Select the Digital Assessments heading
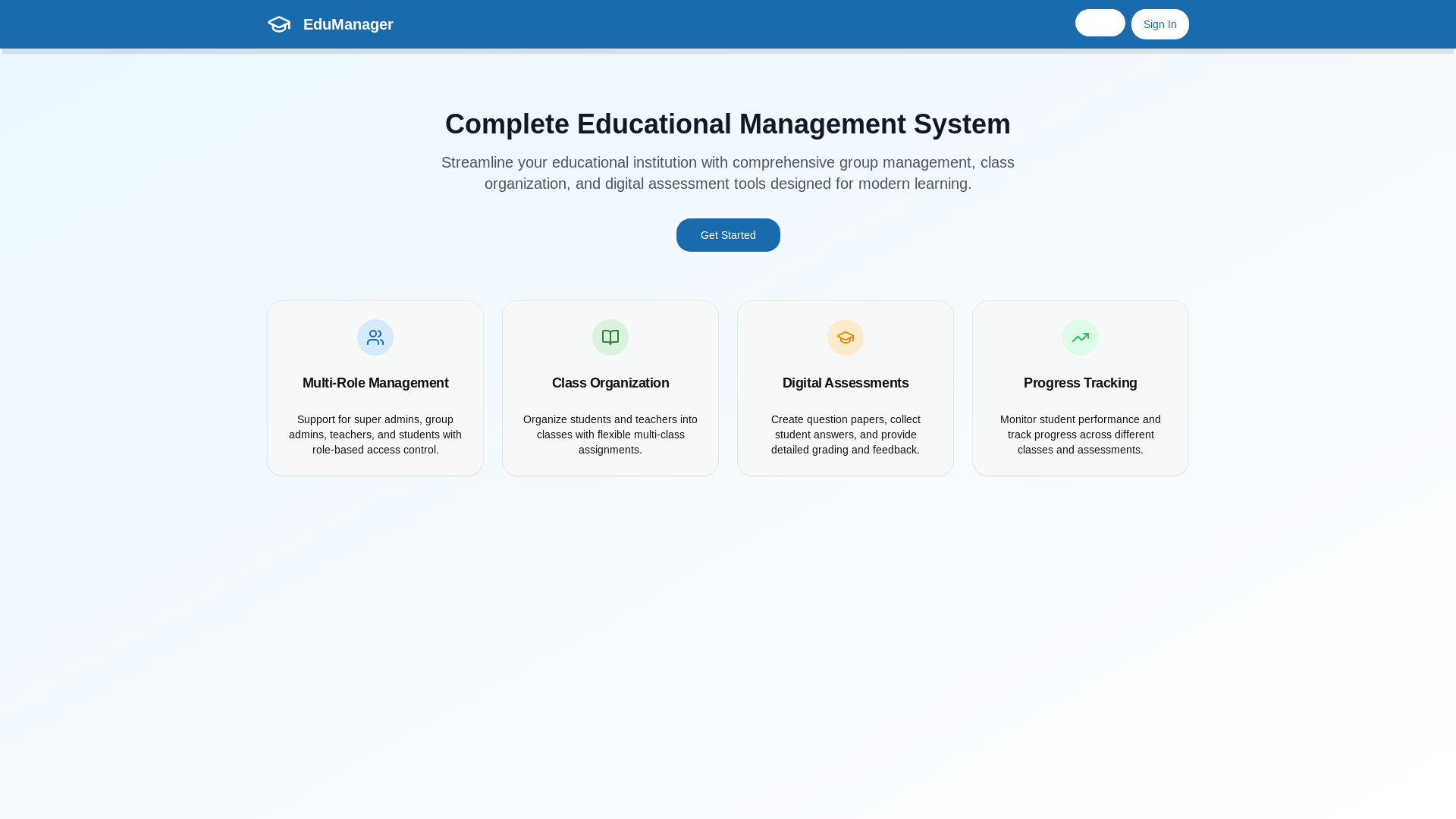This screenshot has width=1456, height=819. point(846,383)
